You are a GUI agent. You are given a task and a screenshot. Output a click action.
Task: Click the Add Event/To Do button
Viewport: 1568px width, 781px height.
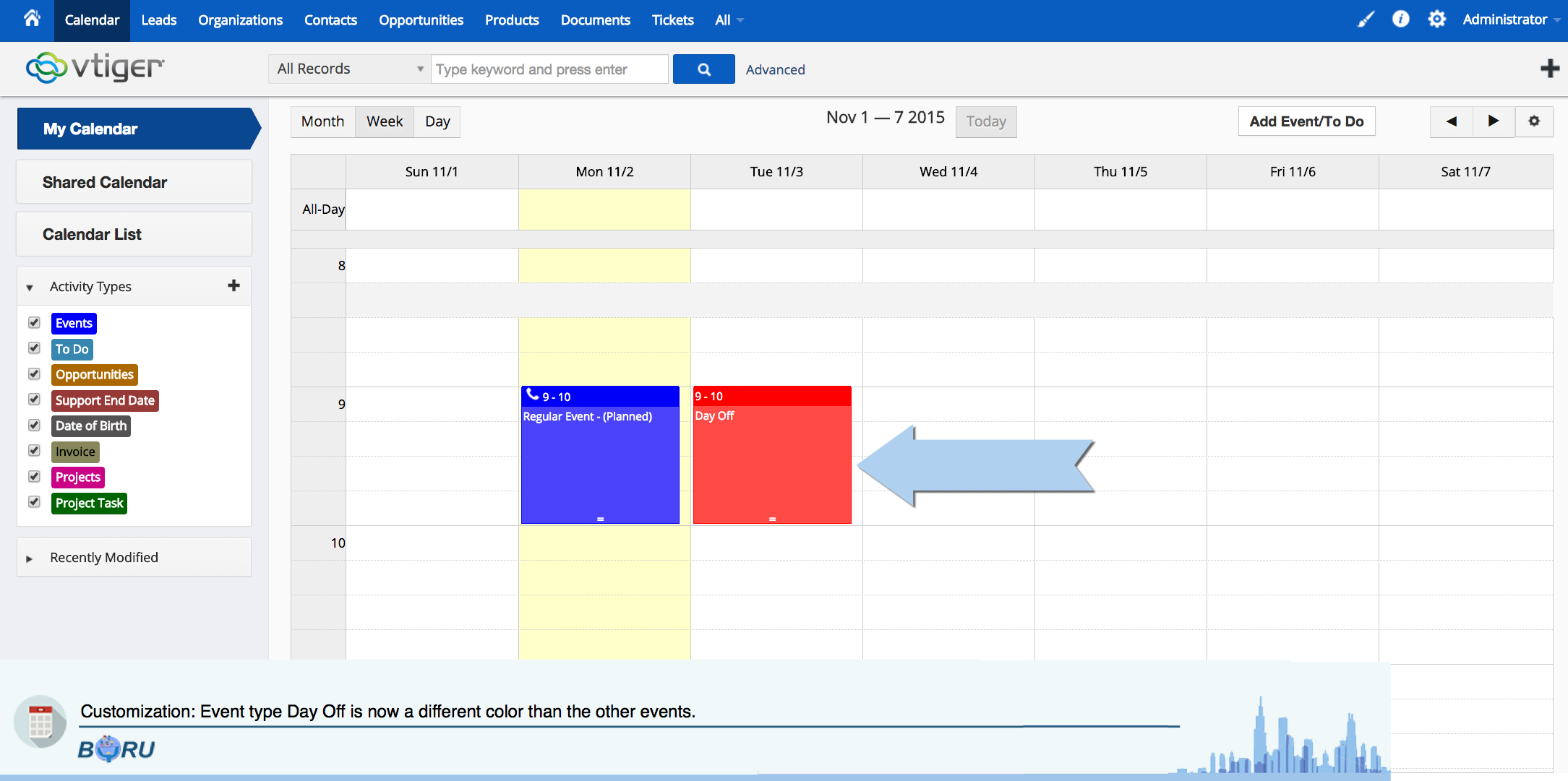point(1306,121)
